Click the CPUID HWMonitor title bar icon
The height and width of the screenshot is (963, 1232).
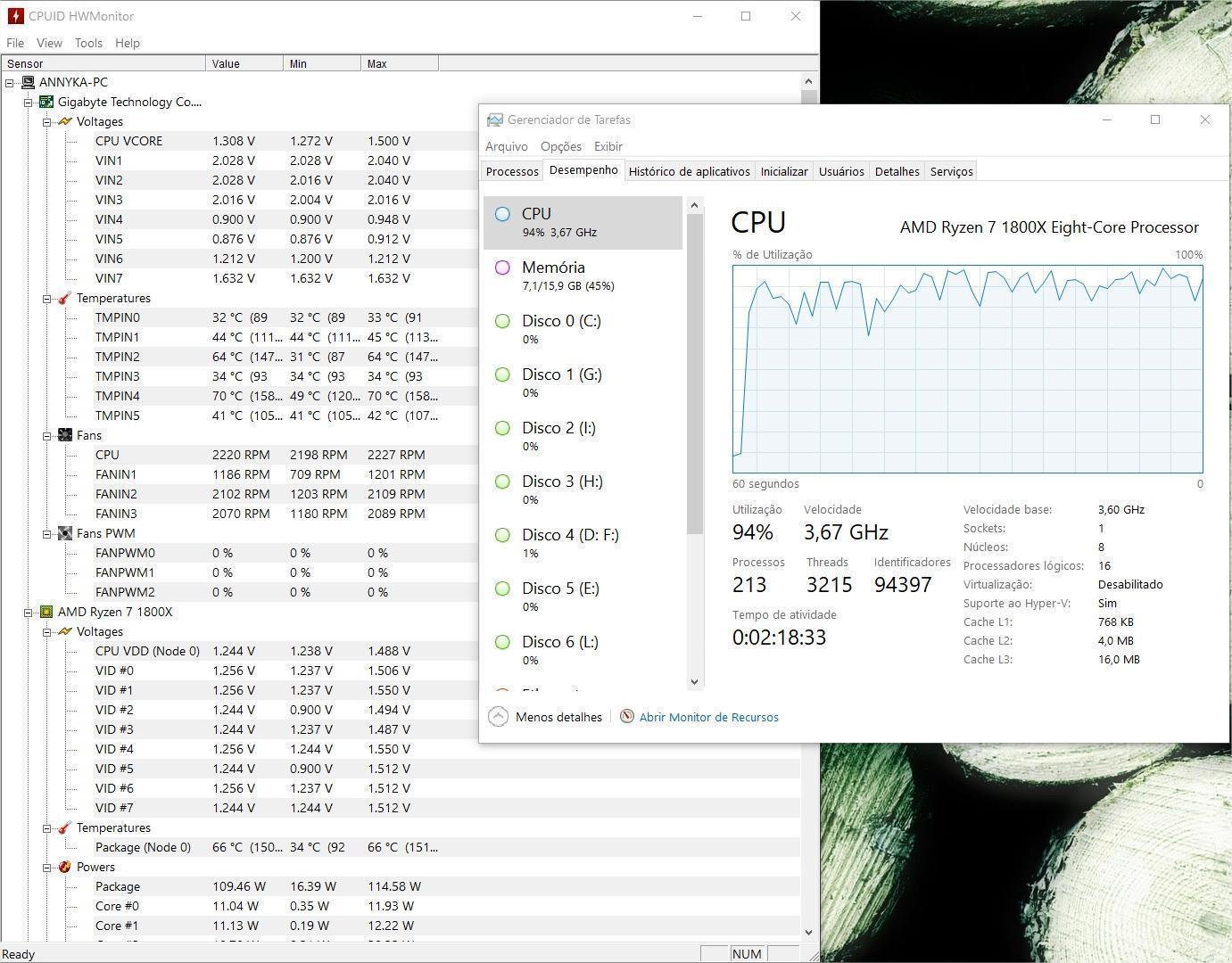(15, 16)
